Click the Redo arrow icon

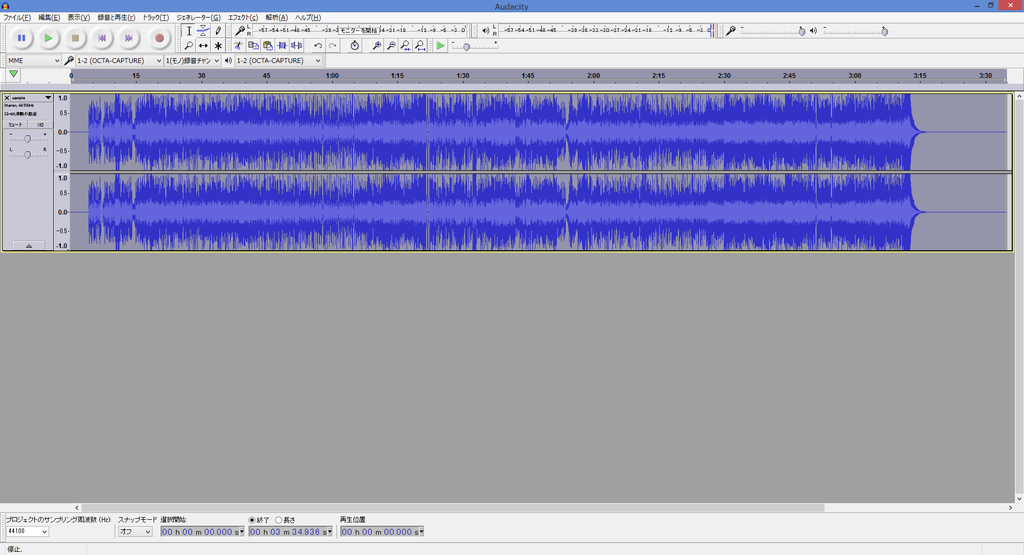pos(332,46)
